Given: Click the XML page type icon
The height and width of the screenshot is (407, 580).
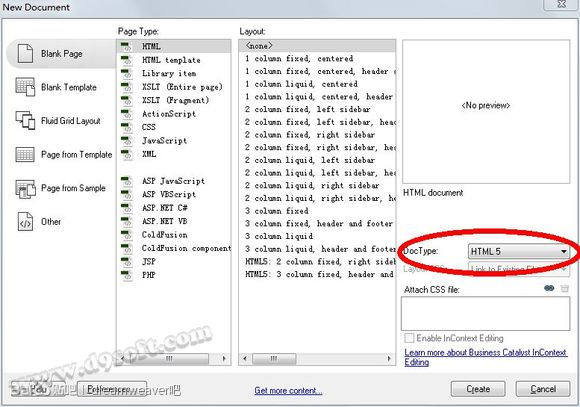Looking at the screenshot, I should pyautogui.click(x=127, y=154).
